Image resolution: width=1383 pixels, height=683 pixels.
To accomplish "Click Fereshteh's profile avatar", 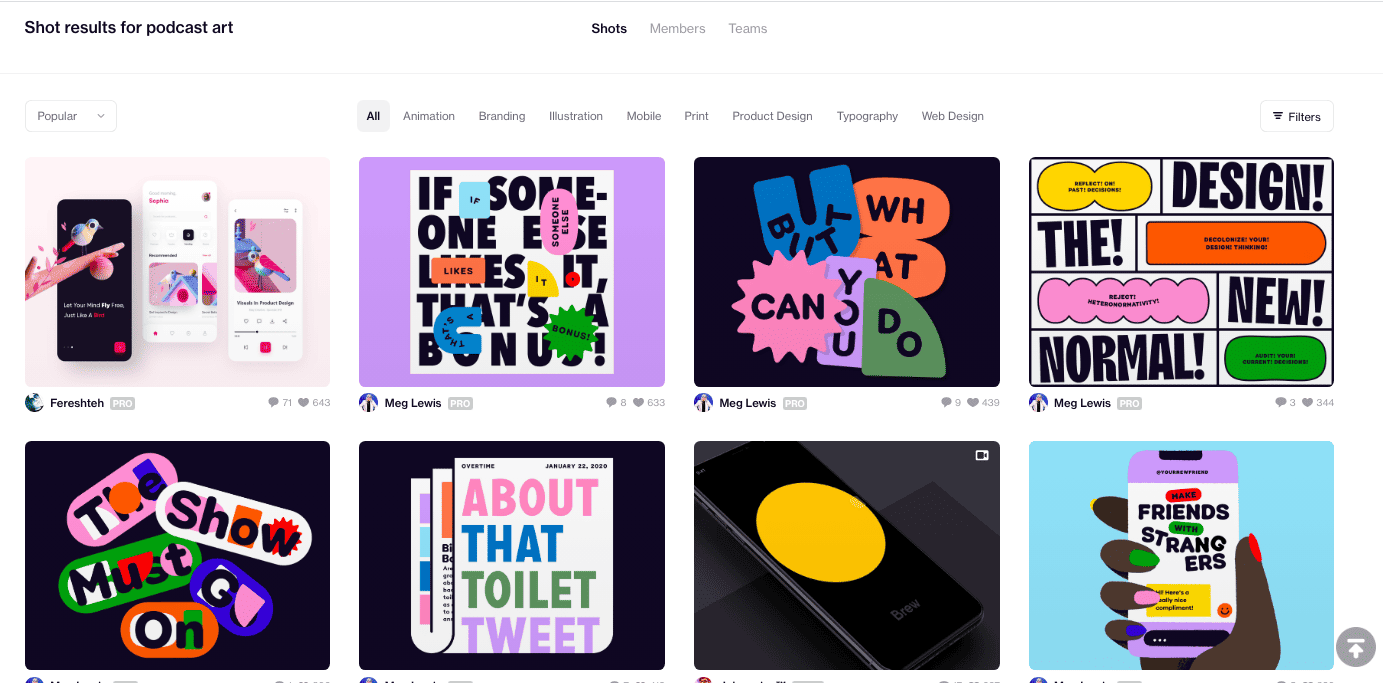I will pos(34,403).
